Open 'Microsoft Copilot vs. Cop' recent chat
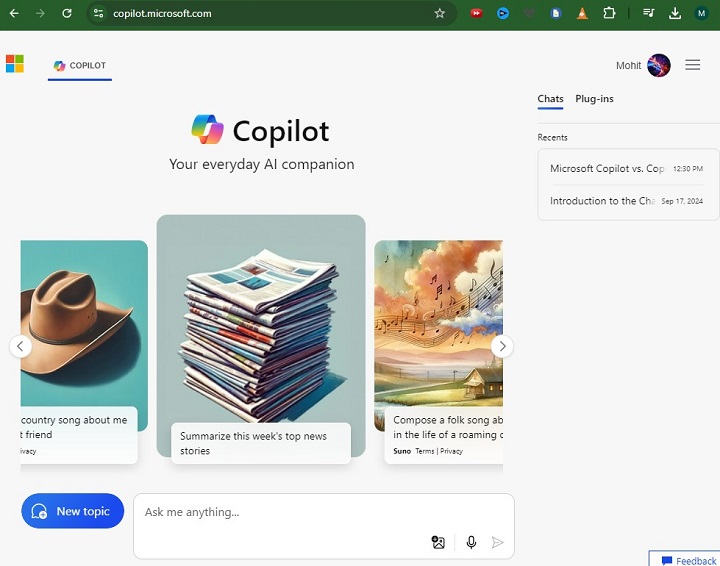Image resolution: width=720 pixels, height=566 pixels. pyautogui.click(x=626, y=168)
